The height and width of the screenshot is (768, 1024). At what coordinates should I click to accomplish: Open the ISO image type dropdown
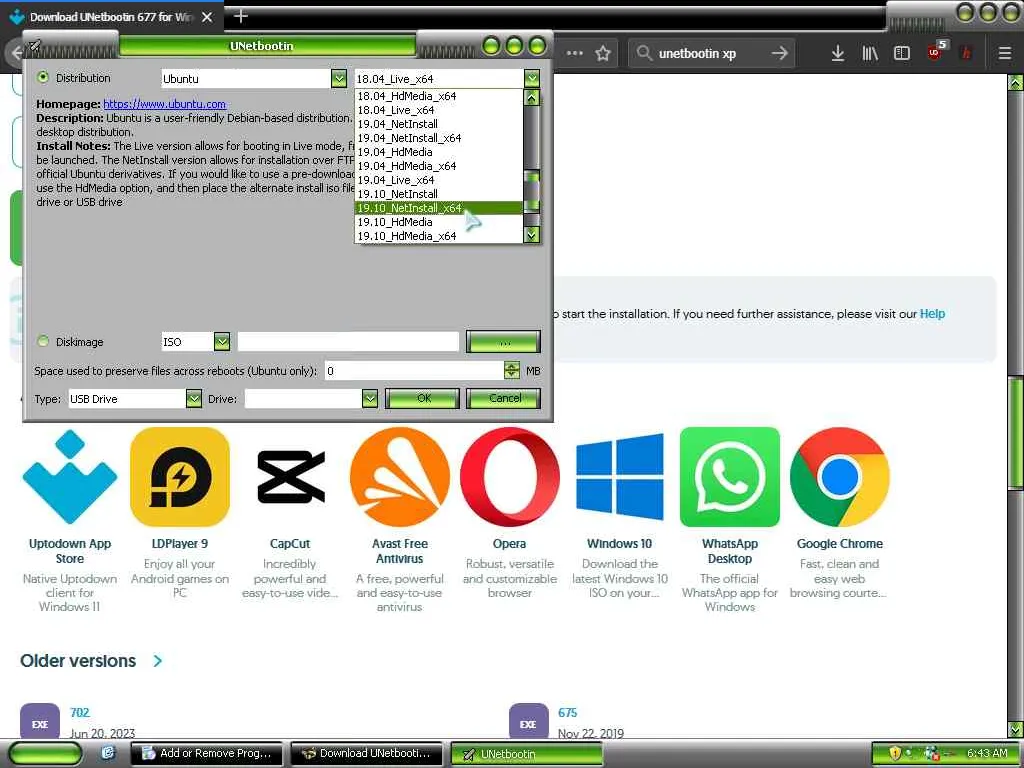click(222, 341)
